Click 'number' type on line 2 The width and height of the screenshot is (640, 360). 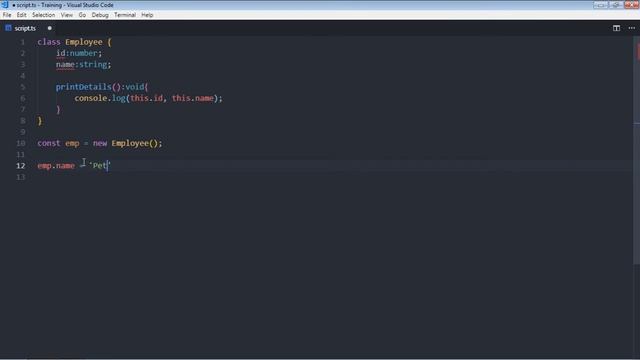(83, 53)
